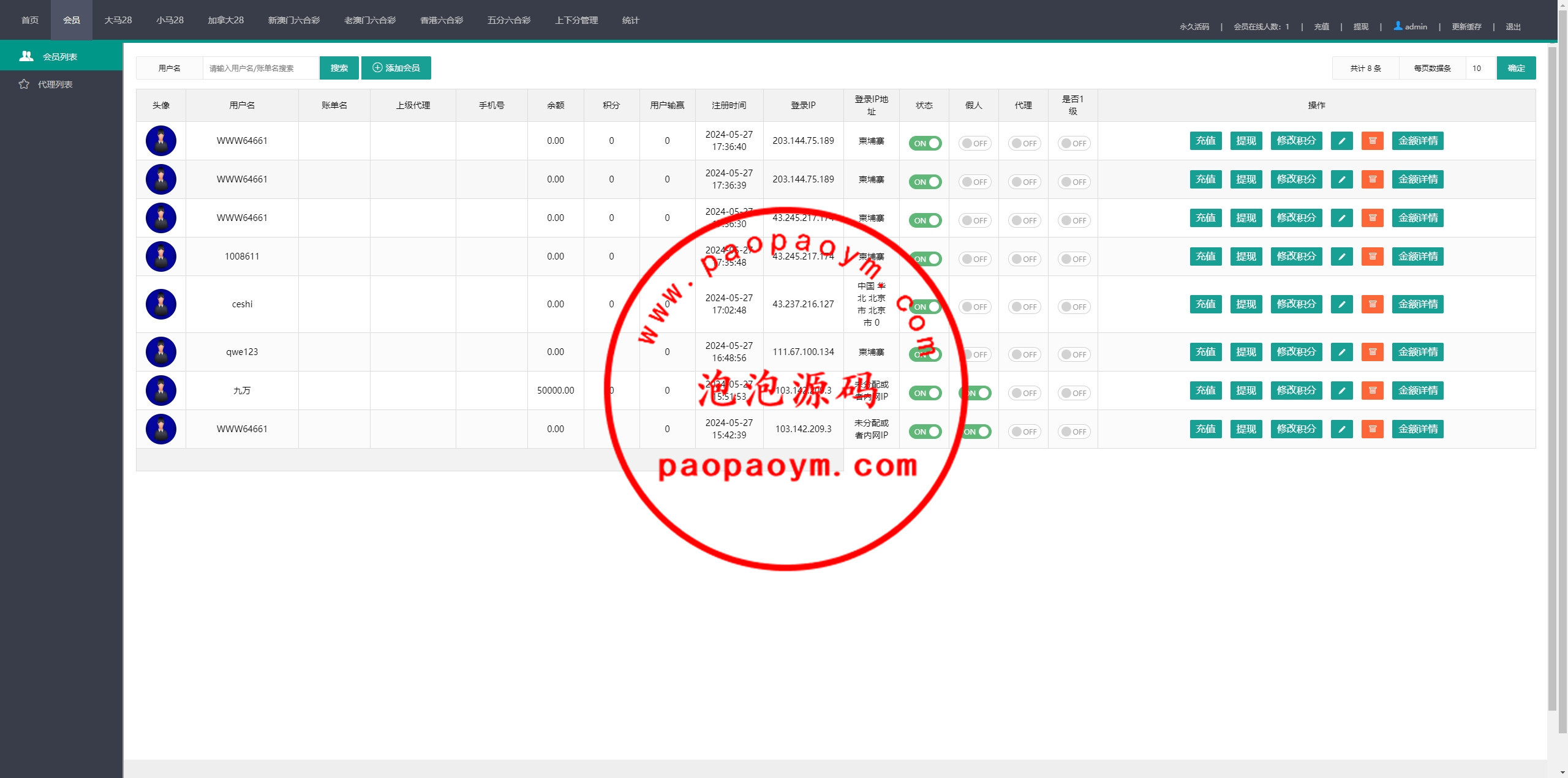Click the username search input field
Viewport: 1568px width, 778px height.
261,68
